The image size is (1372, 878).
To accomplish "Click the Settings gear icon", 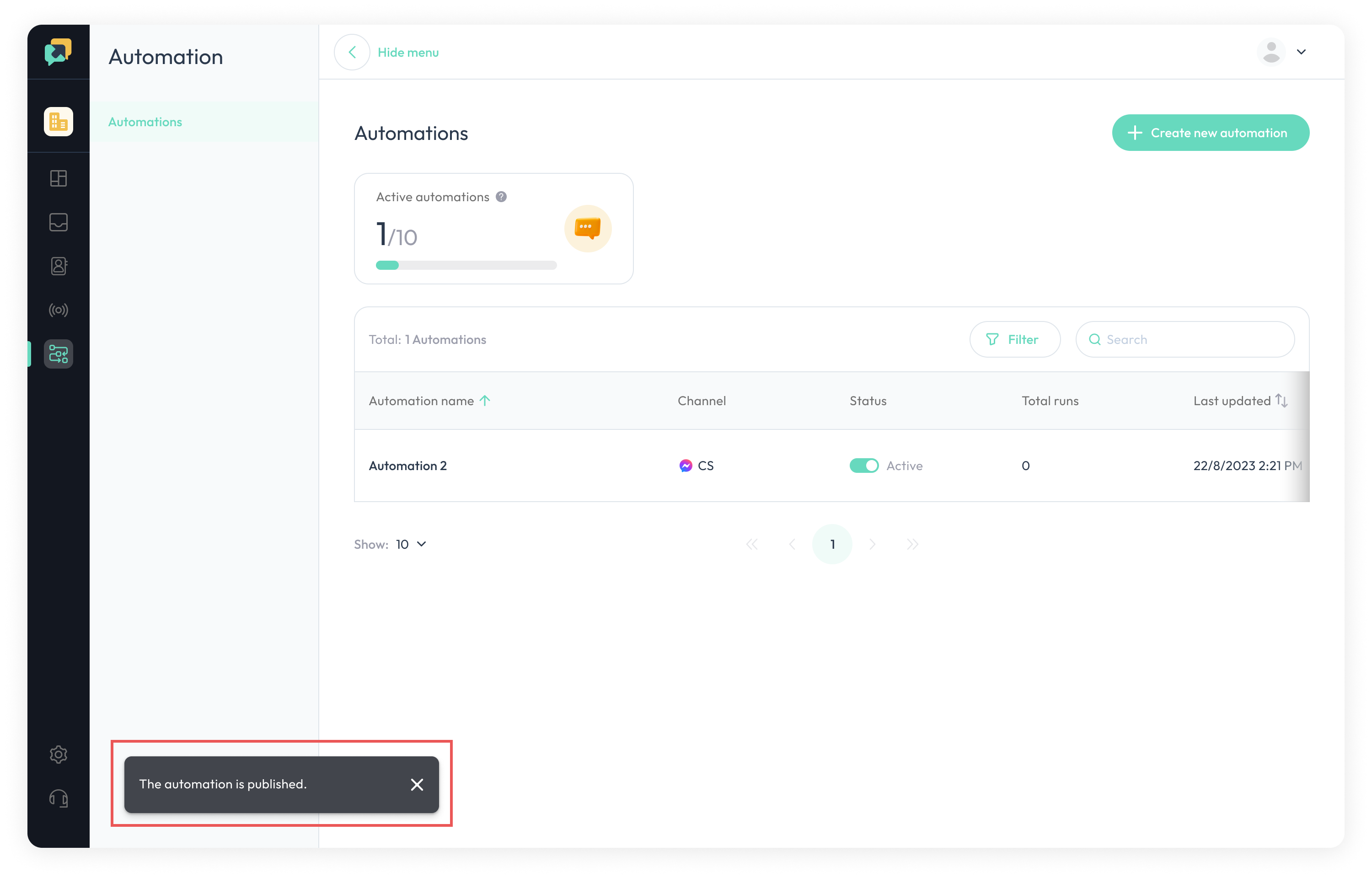I will tap(58, 755).
